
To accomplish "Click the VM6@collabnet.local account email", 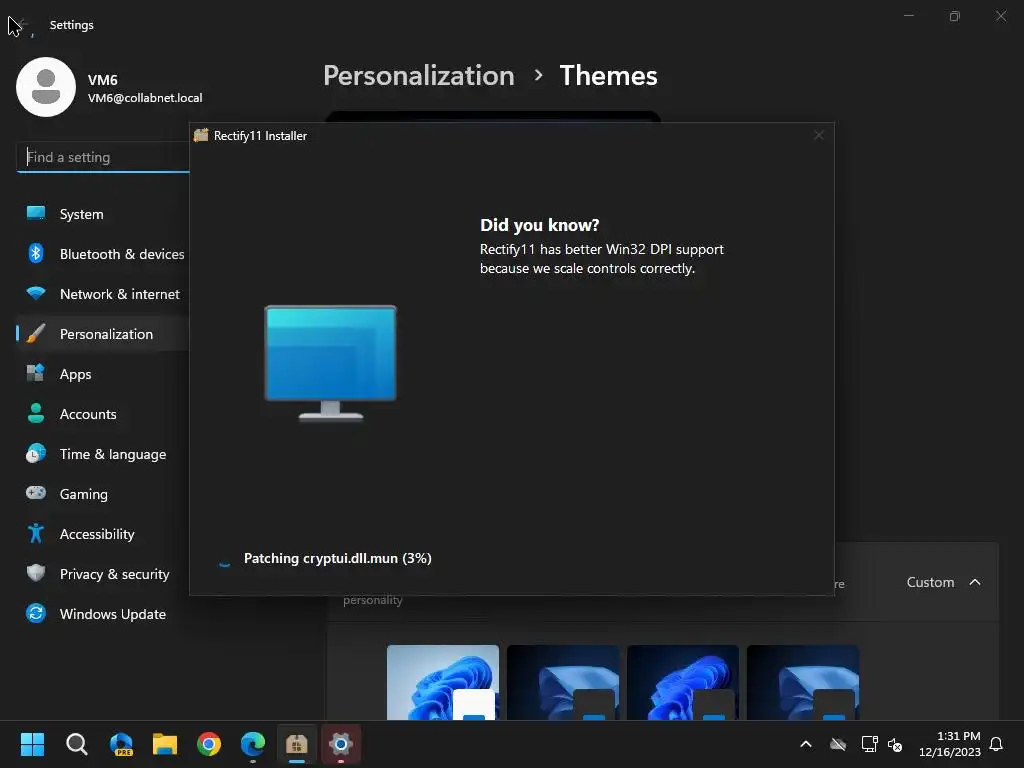I will pyautogui.click(x=145, y=98).
